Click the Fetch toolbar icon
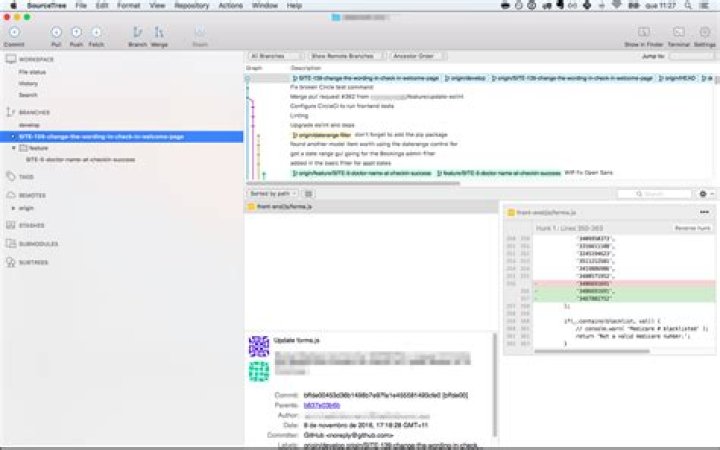720x450 pixels. [96, 32]
